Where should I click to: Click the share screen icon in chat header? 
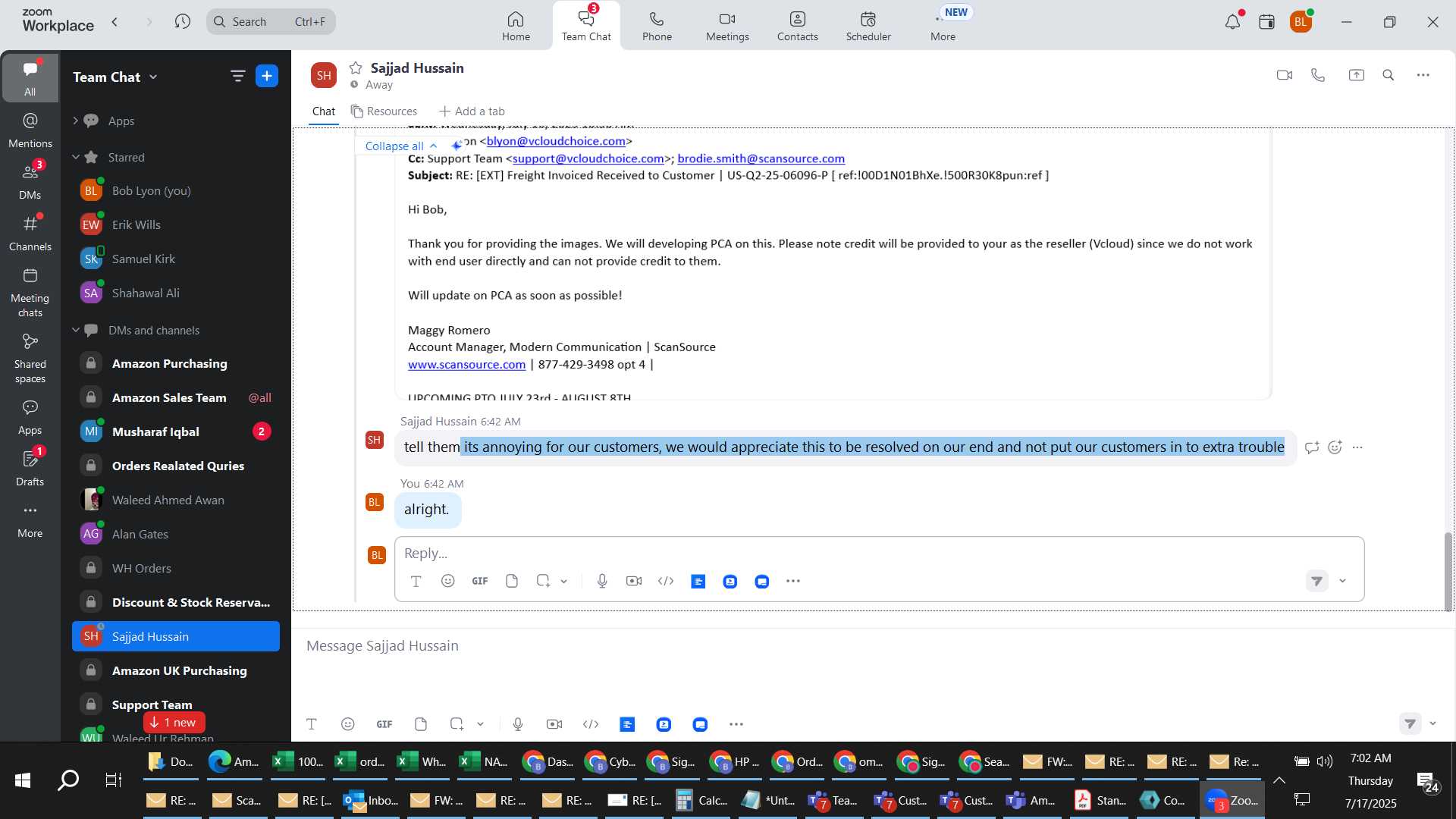point(1356,75)
